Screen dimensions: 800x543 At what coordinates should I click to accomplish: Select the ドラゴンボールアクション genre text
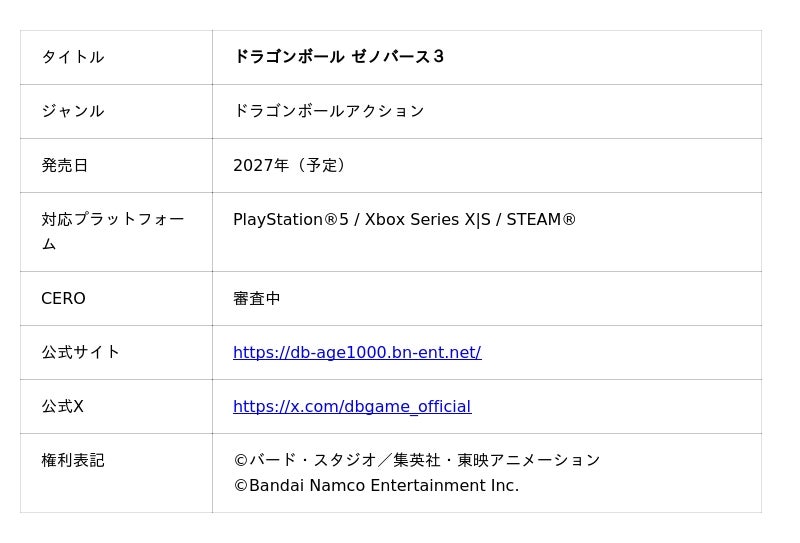click(x=329, y=111)
